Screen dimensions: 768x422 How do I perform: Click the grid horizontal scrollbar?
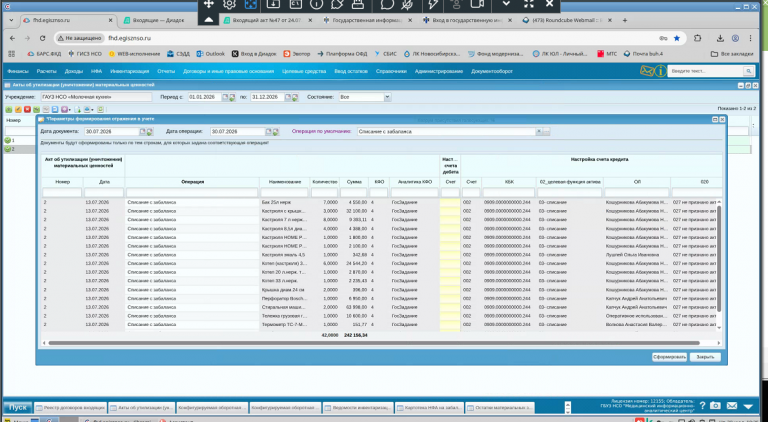[373, 343]
